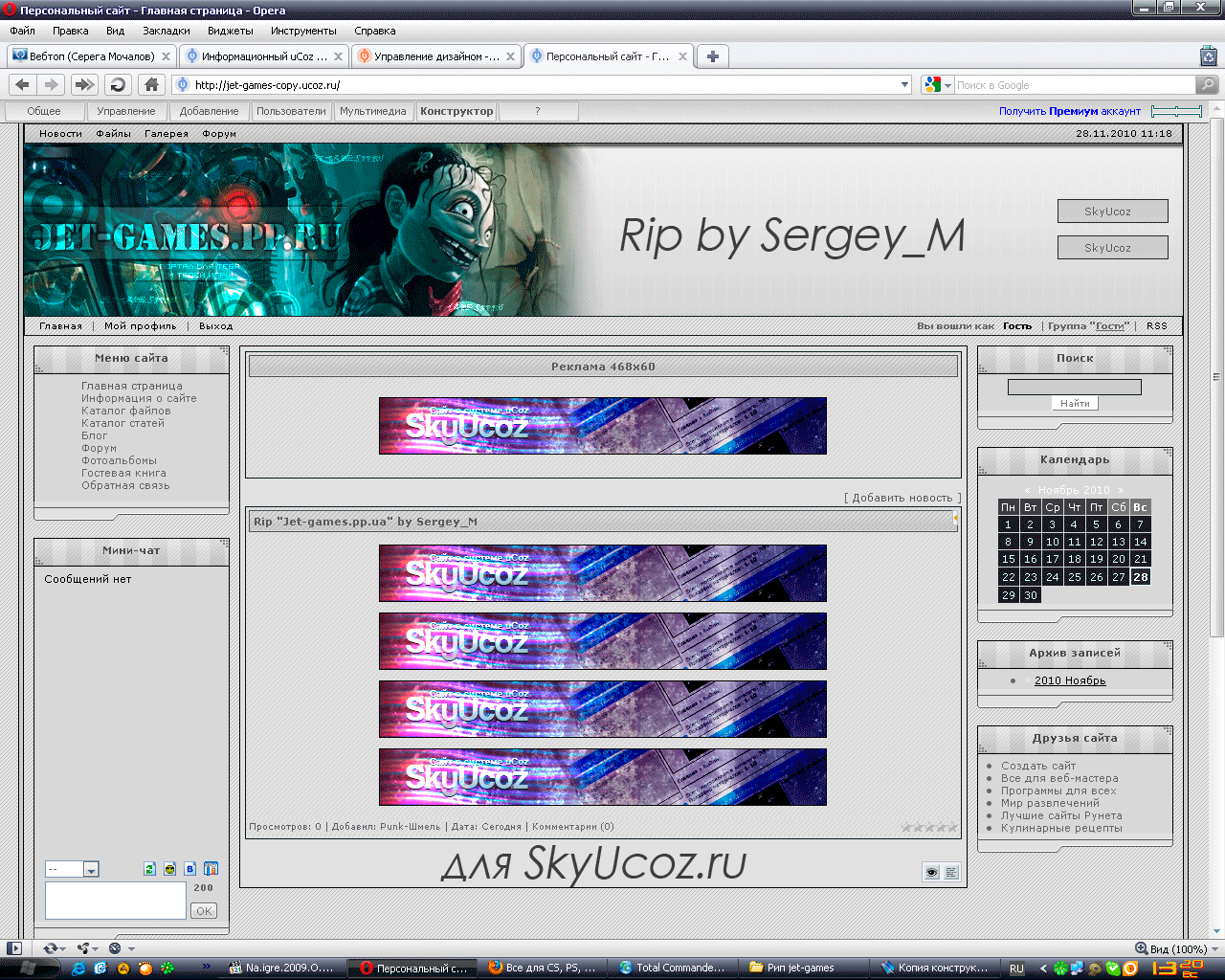Toggle the Opera side panel button
This screenshot has height=980, width=1225.
pyautogui.click(x=13, y=948)
